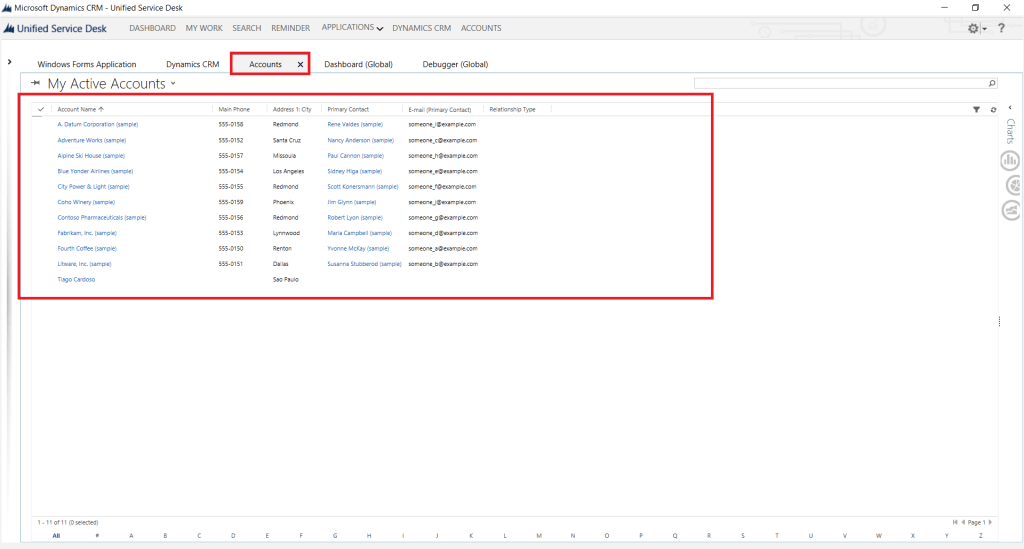This screenshot has height=549, width=1024.
Task: Go to next page of records
Action: click(990, 522)
